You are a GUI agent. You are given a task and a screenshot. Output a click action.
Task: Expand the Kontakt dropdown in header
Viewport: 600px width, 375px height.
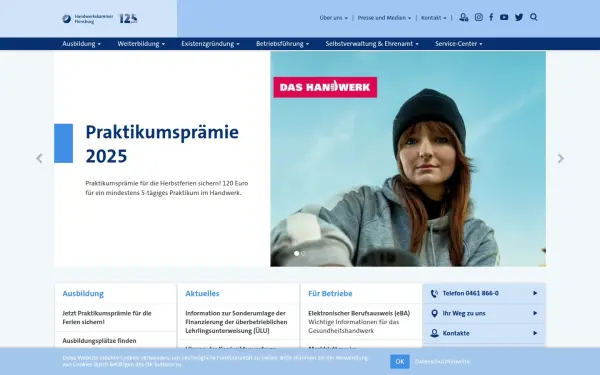click(434, 18)
